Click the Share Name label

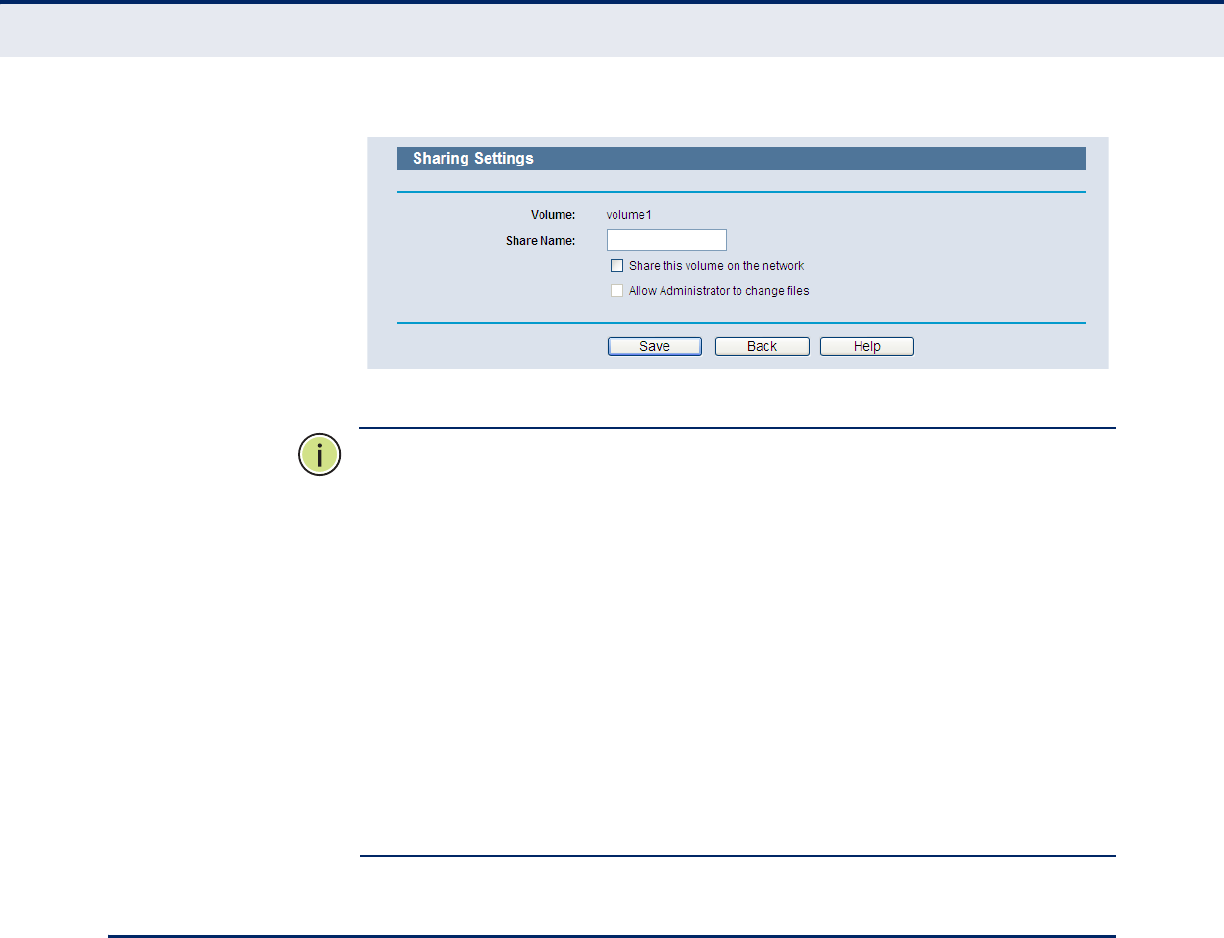[541, 240]
